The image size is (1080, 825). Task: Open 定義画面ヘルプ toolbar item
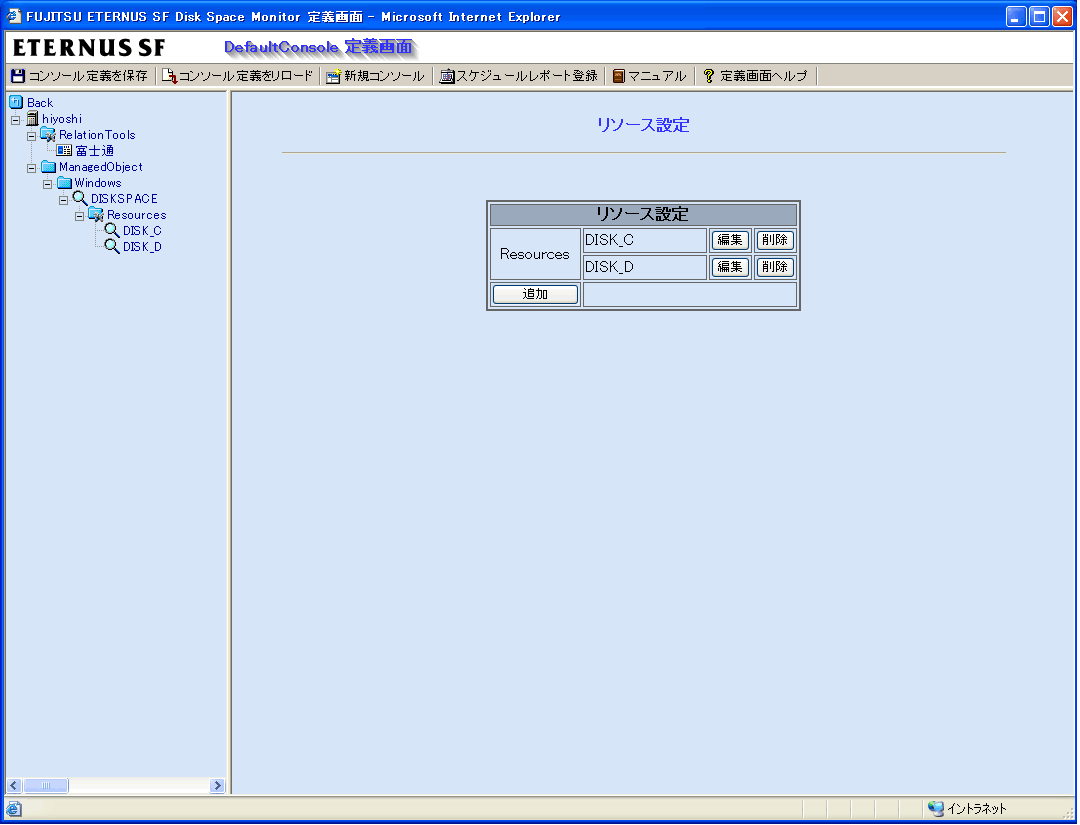(755, 76)
